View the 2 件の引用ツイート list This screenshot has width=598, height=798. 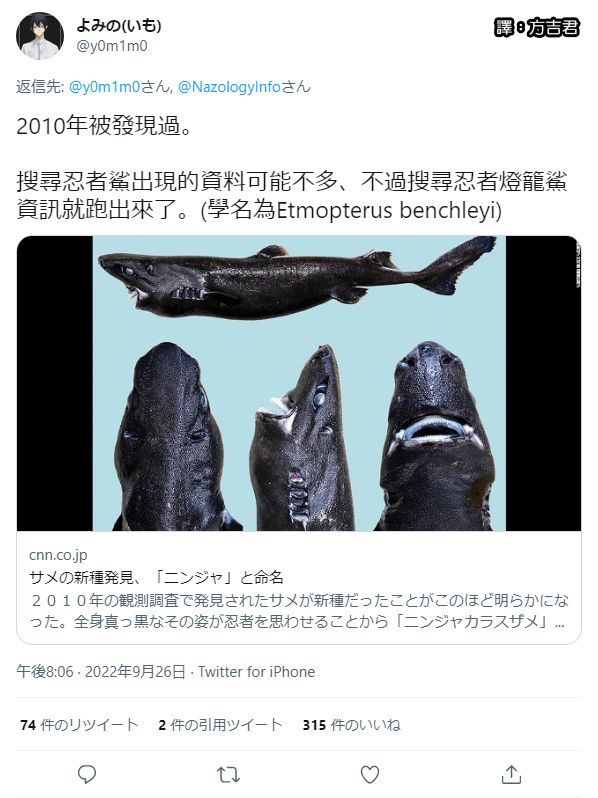pyautogui.click(x=220, y=725)
